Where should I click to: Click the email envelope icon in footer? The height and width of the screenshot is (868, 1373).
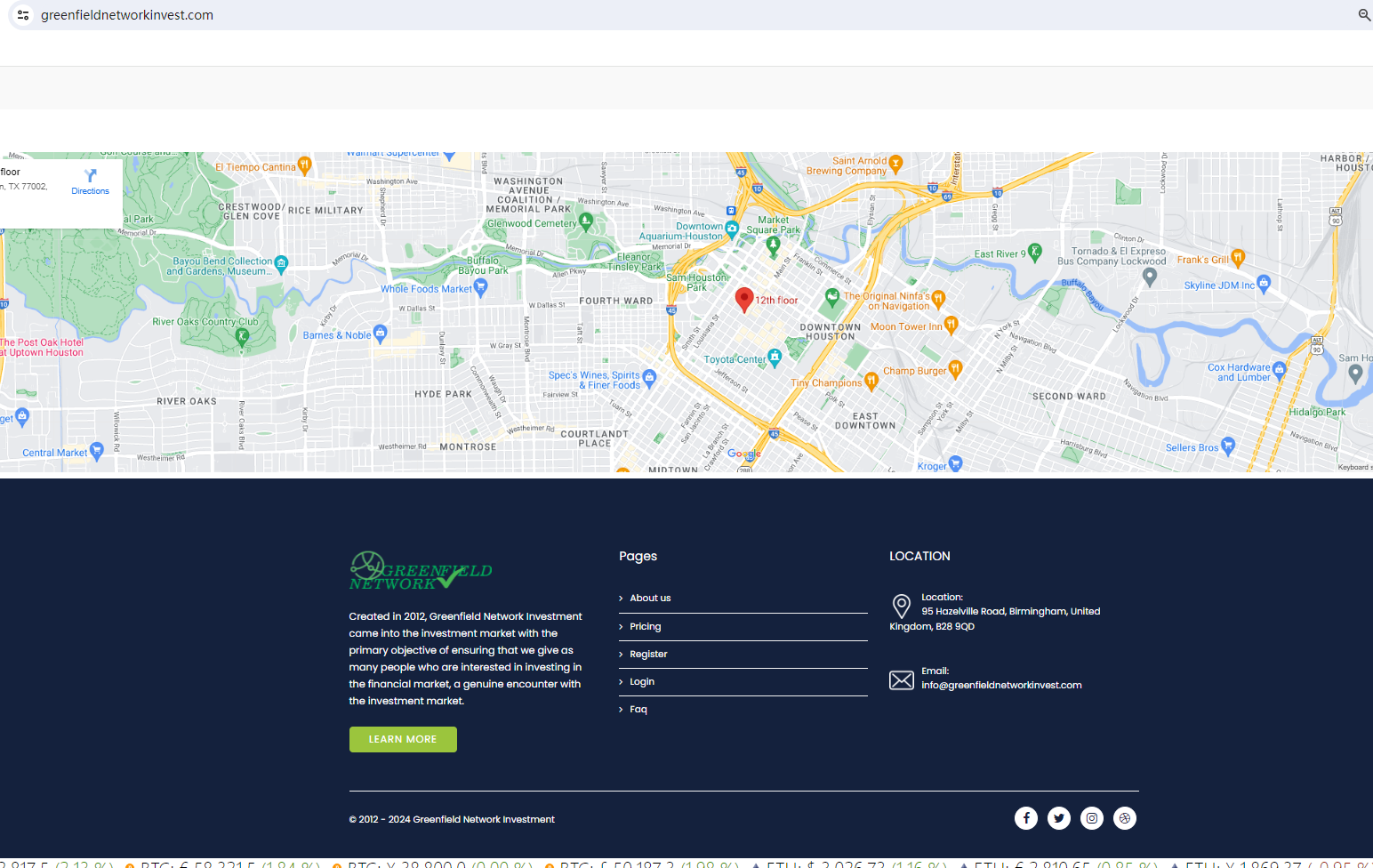(x=902, y=680)
